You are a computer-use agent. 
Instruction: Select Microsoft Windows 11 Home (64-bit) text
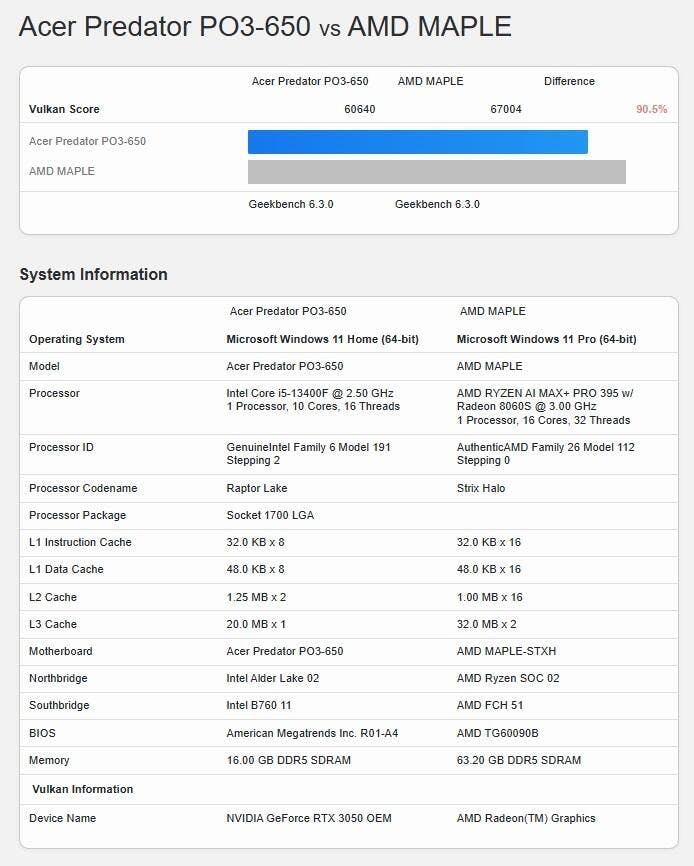tap(322, 339)
